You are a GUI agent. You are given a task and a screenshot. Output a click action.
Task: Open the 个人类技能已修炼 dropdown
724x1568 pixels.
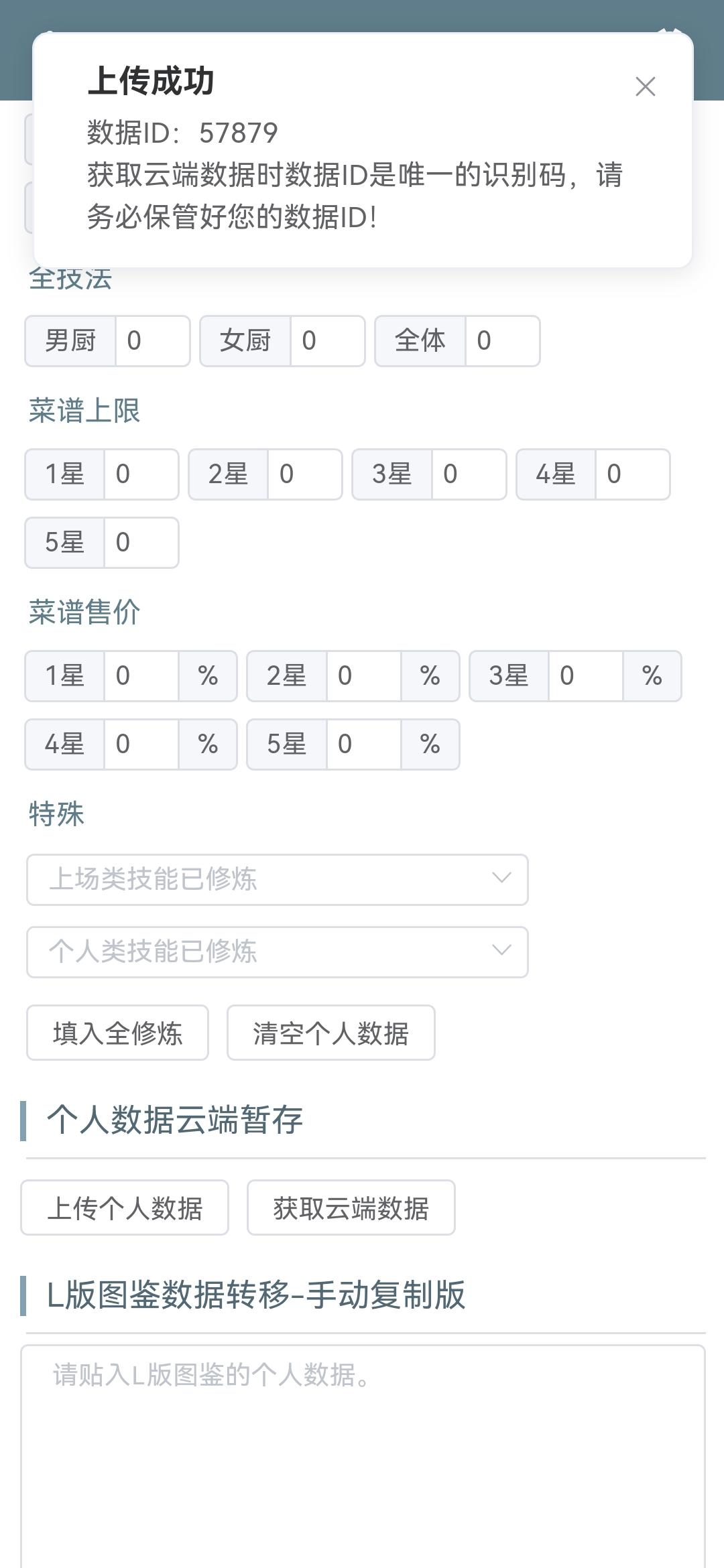click(278, 952)
